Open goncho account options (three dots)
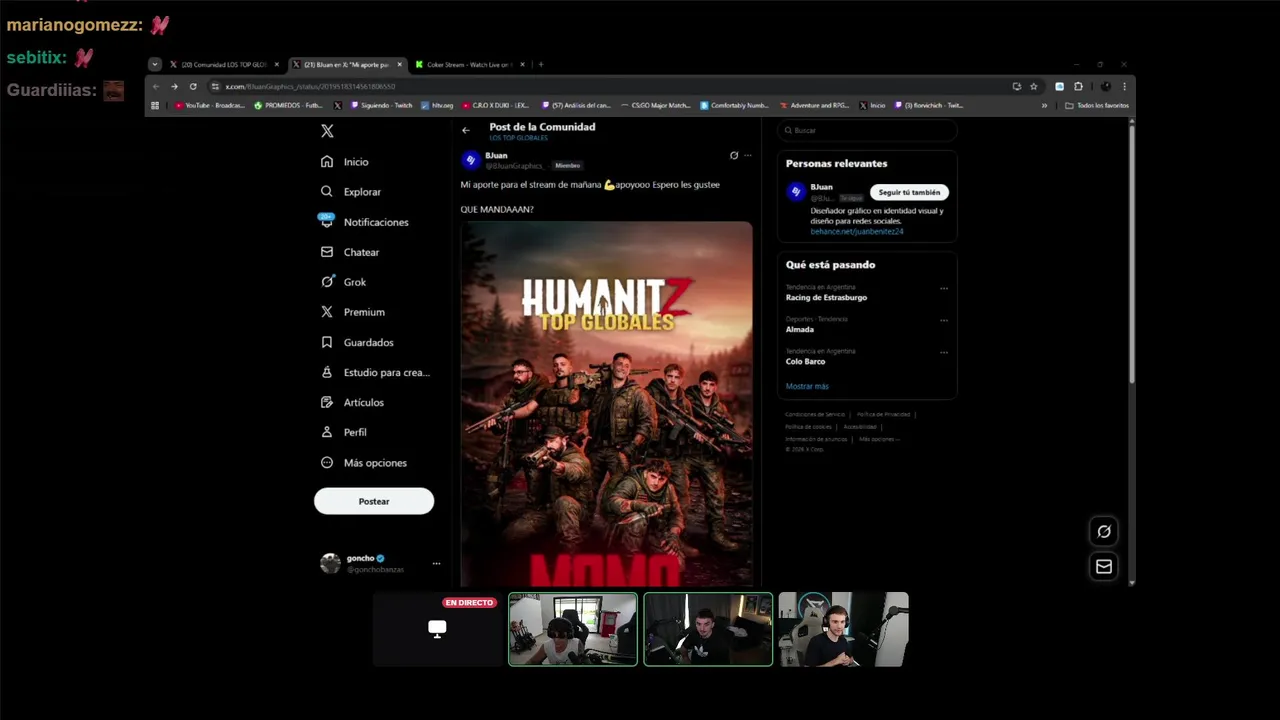The image size is (1280, 720). (436, 564)
